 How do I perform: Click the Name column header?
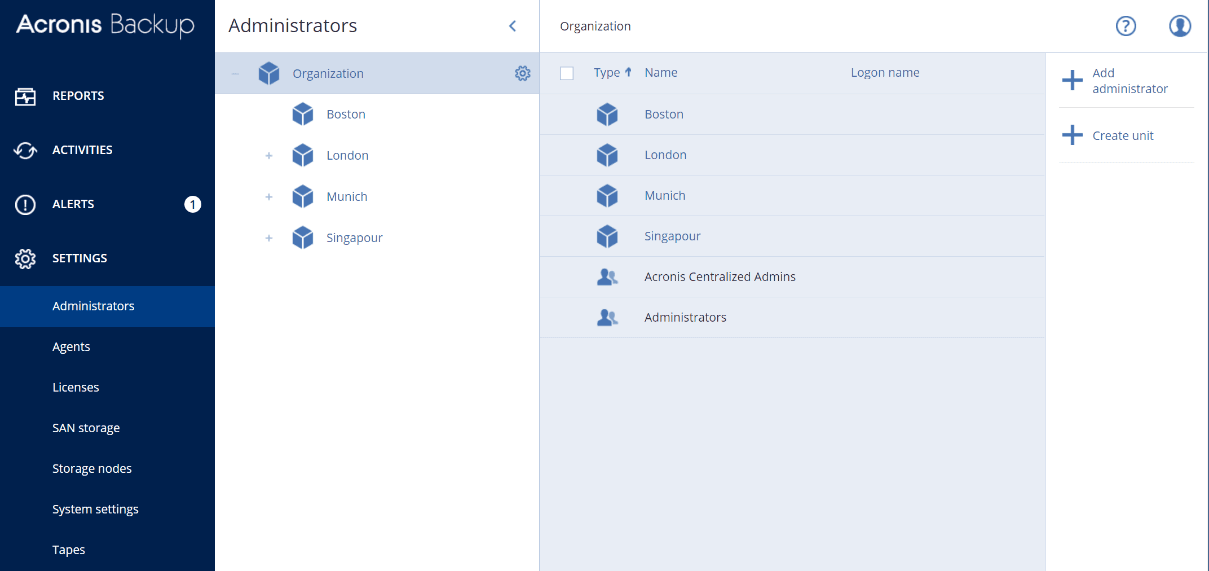661,73
